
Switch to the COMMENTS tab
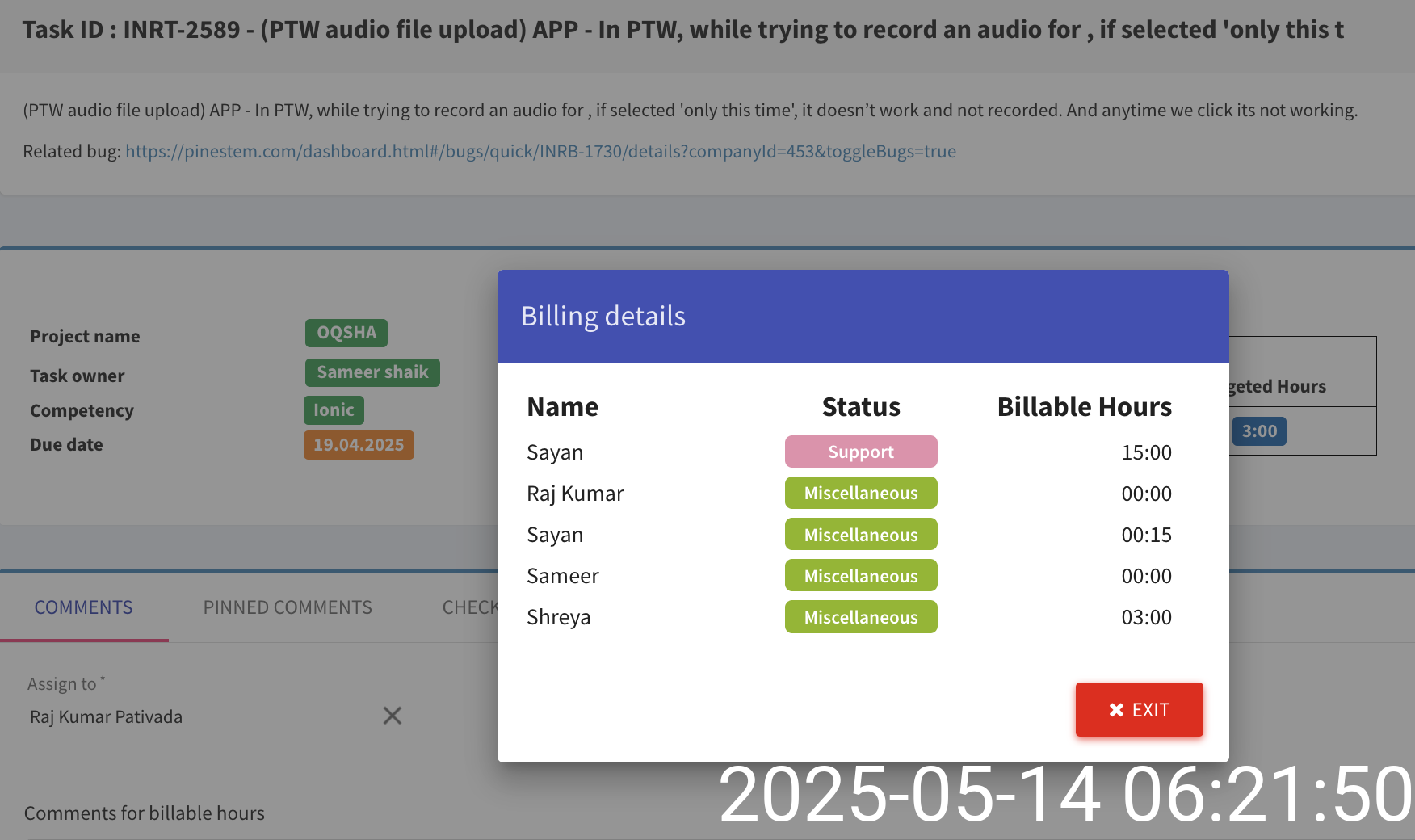tap(83, 607)
